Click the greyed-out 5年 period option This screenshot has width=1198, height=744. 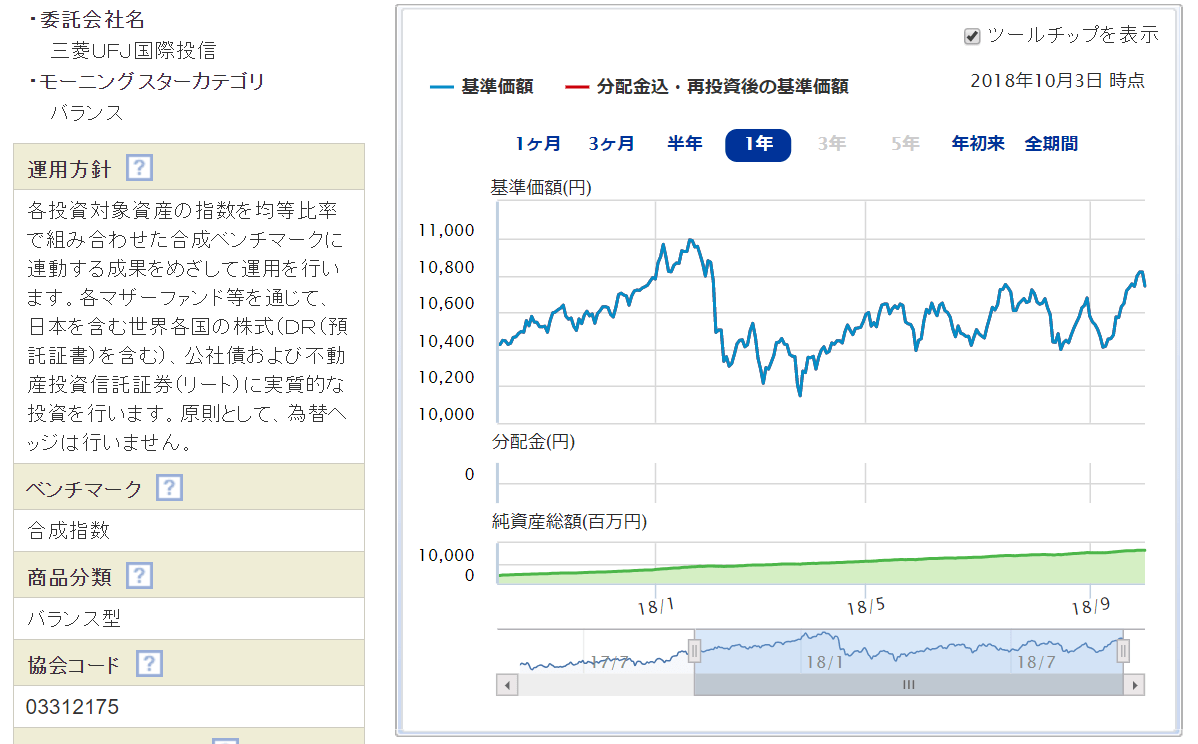pos(905,144)
